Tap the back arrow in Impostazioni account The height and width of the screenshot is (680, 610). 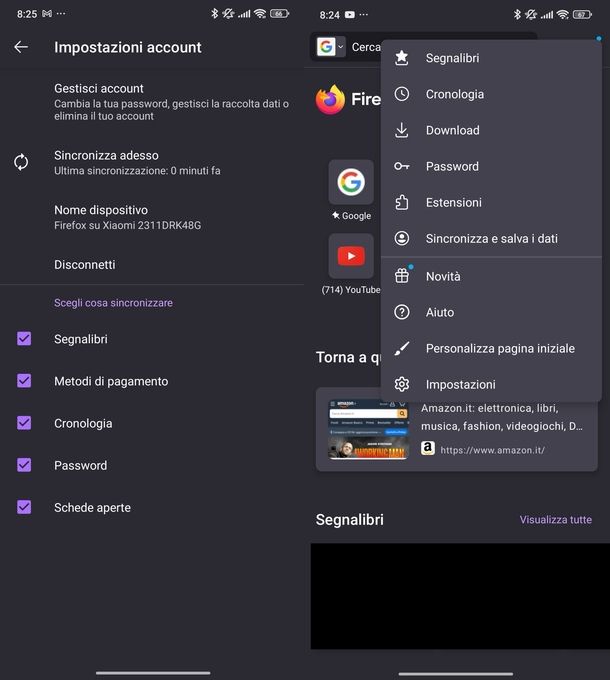coord(21,47)
